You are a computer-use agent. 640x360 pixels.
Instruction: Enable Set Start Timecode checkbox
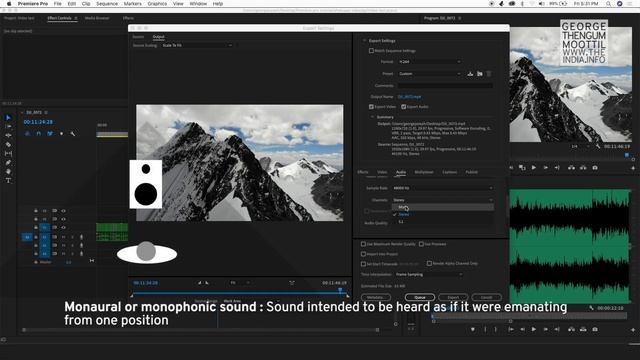coord(363,264)
